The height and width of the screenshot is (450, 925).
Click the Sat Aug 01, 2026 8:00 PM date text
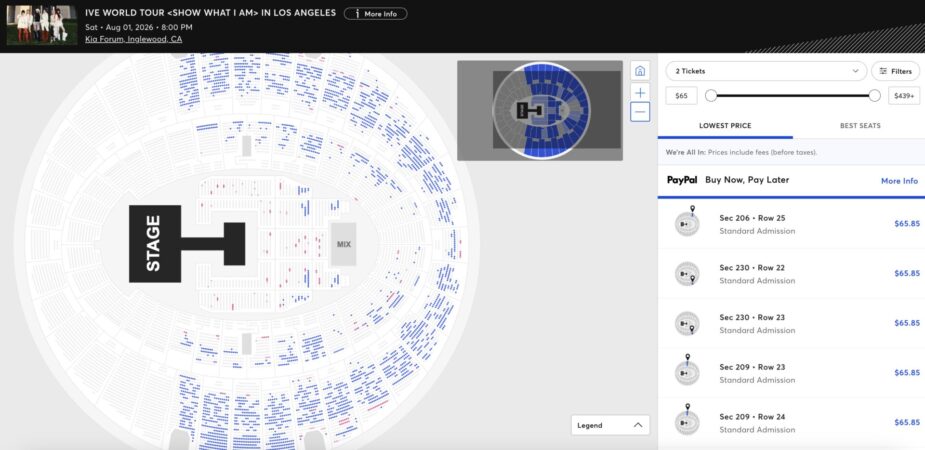pos(139,27)
